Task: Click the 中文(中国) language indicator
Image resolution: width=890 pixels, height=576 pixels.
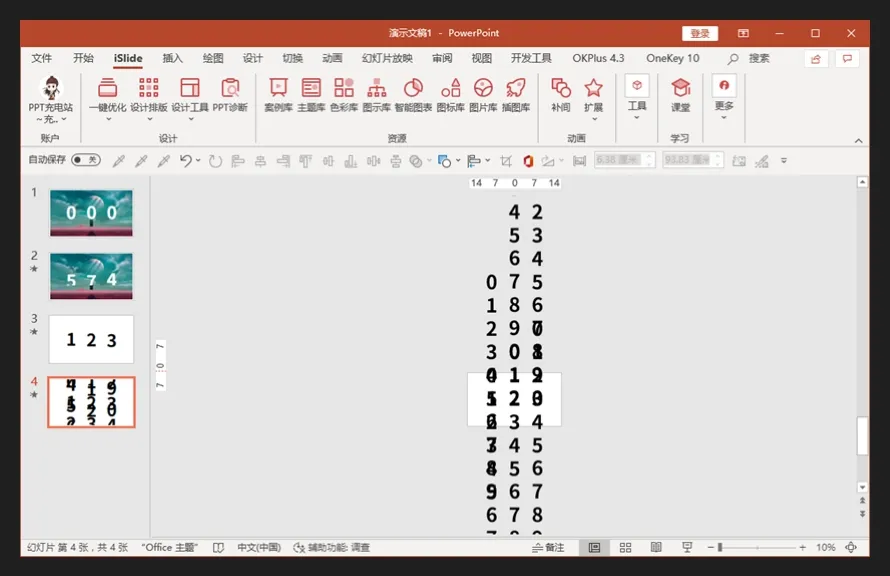Action: 259,547
